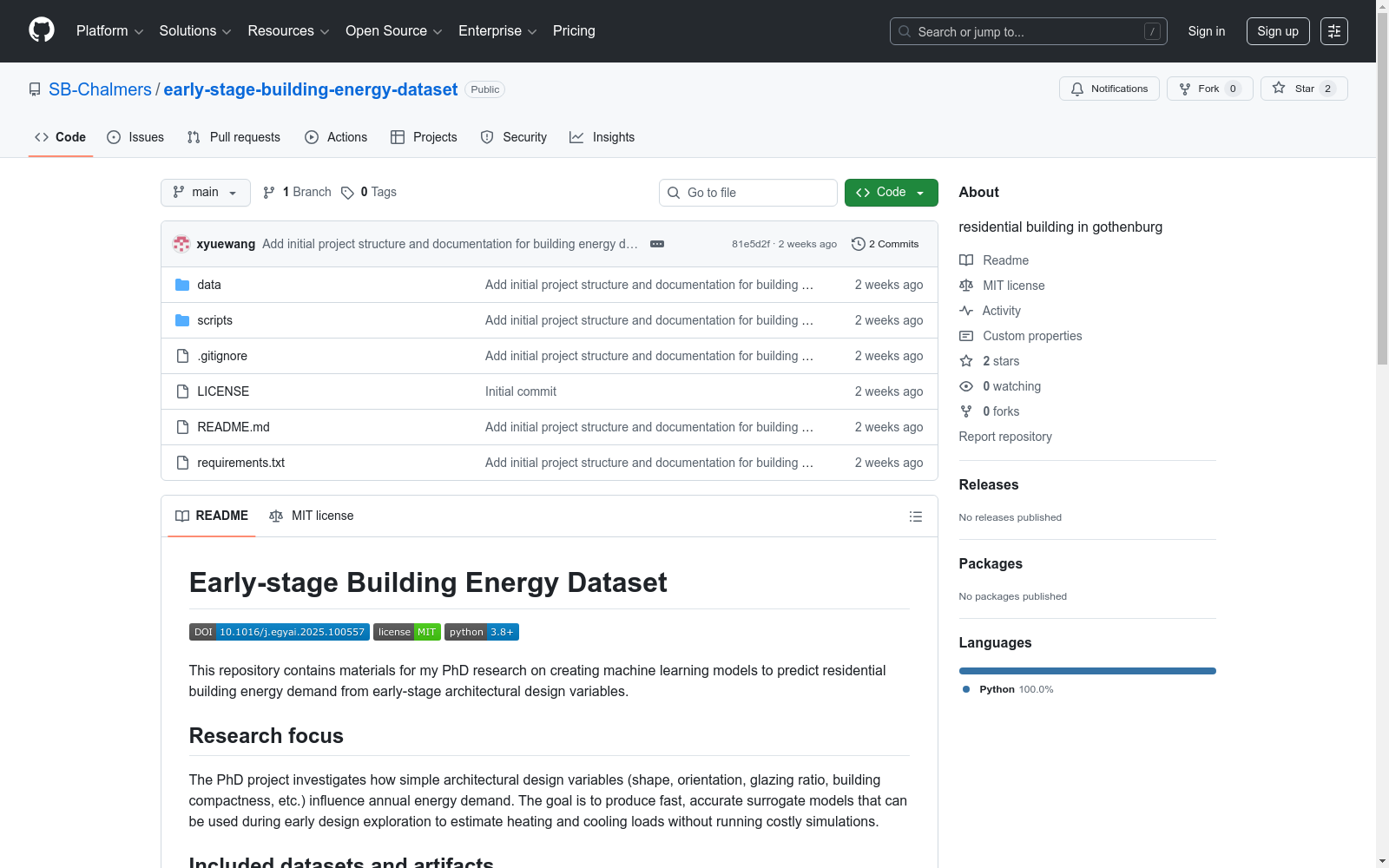Open the README outline icon

tap(916, 516)
